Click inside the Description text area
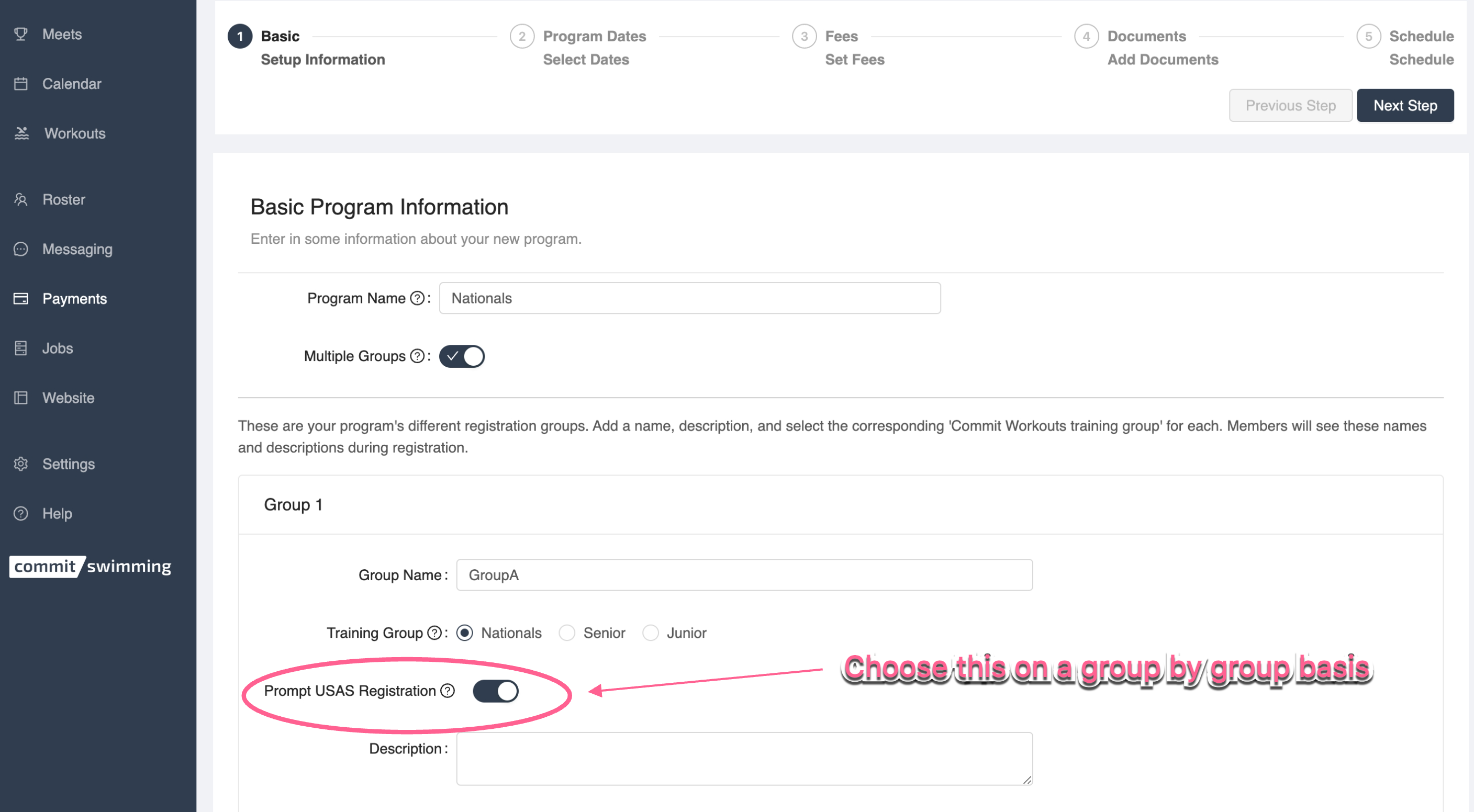The height and width of the screenshot is (812, 1474). [744, 758]
